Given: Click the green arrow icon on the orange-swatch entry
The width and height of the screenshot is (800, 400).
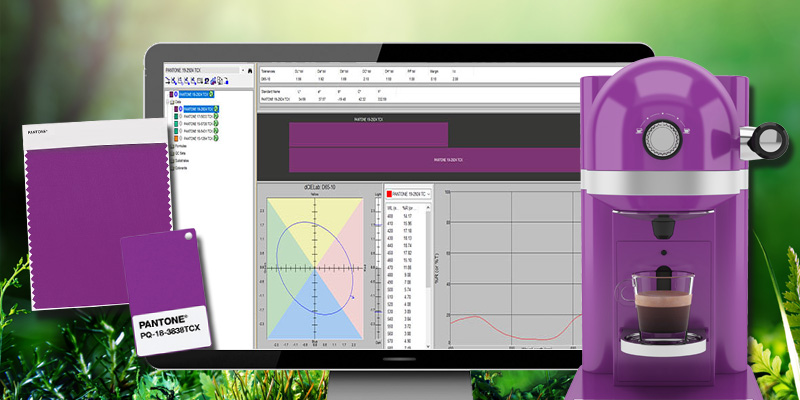Looking at the screenshot, I should [216, 138].
